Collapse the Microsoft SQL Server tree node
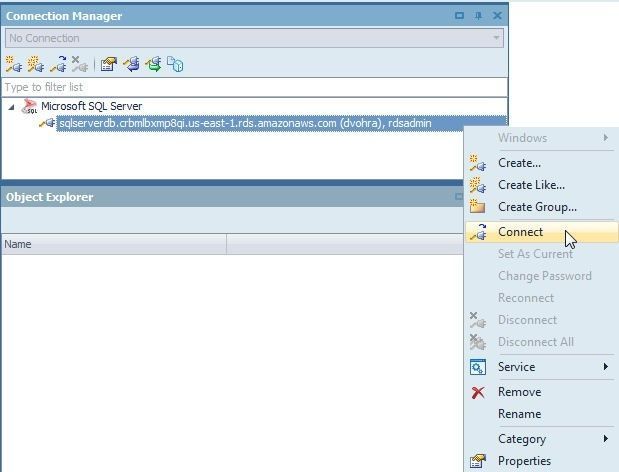Screen dimensions: 619x472 tap(11, 107)
